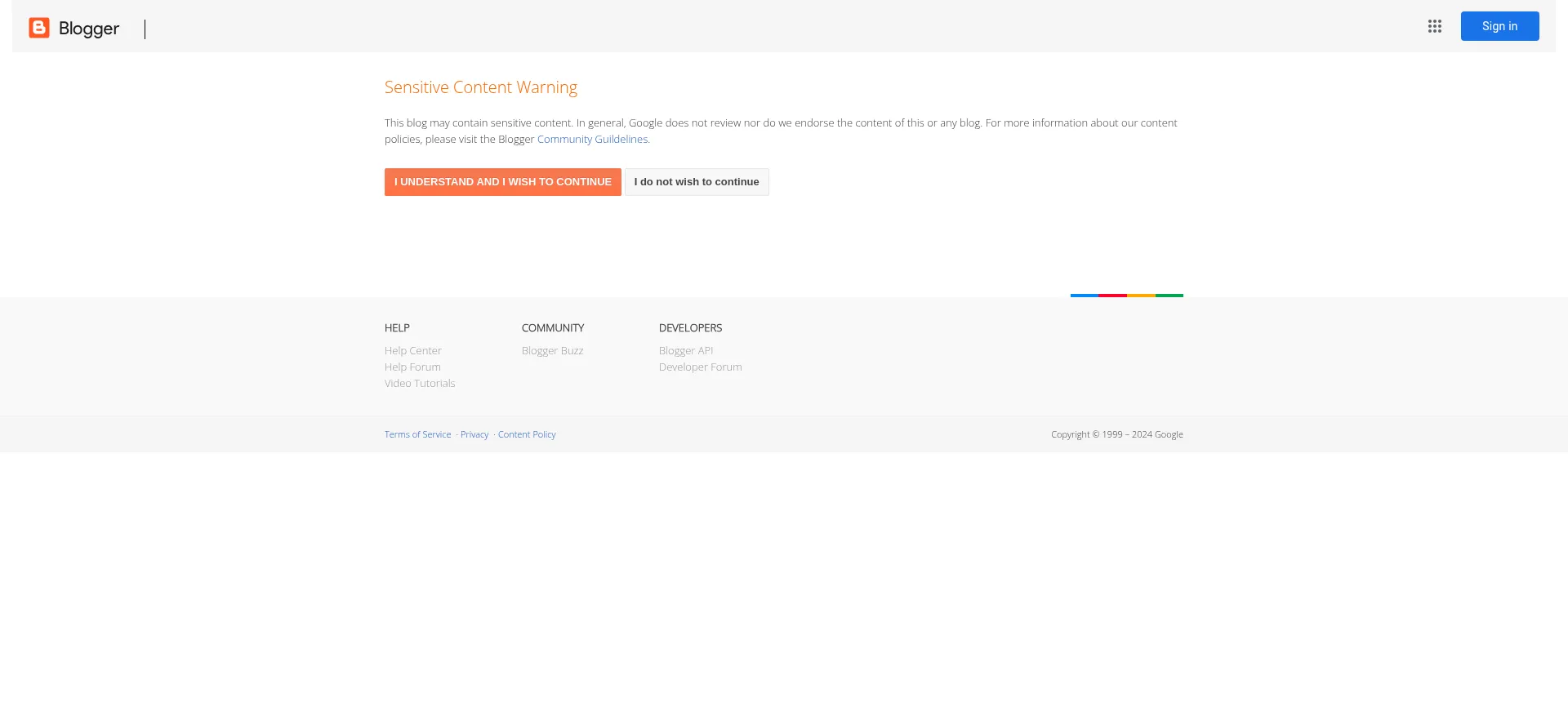The height and width of the screenshot is (725, 1568).
Task: Click the multicolored Google stripe bar
Action: tap(1126, 296)
